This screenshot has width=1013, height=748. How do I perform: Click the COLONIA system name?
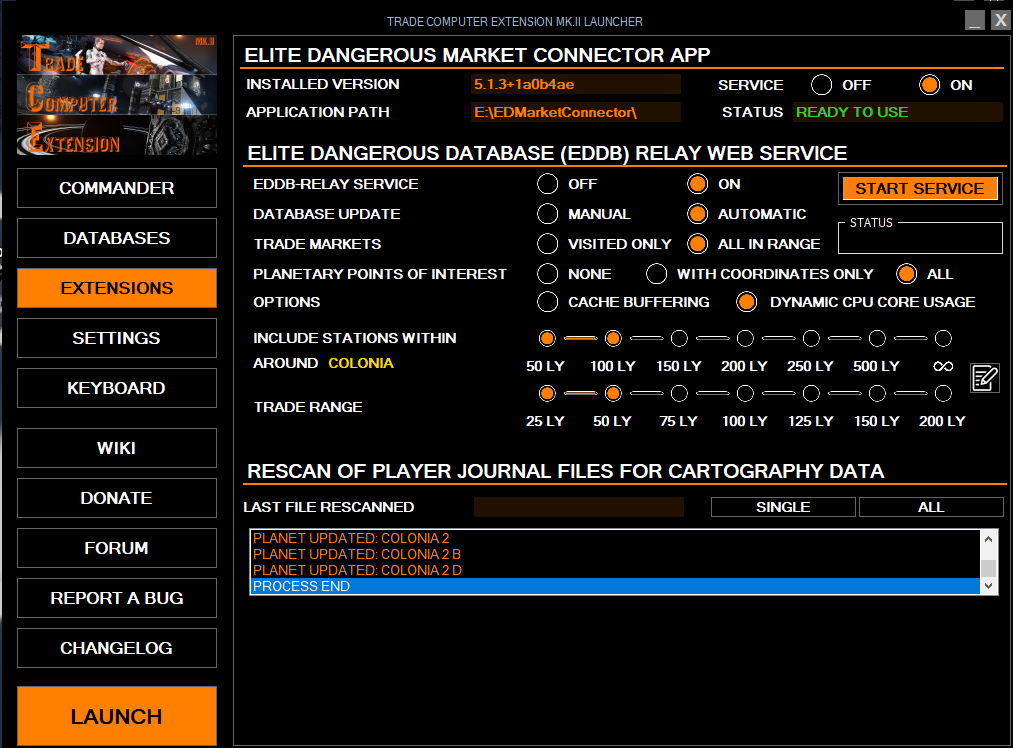click(360, 363)
